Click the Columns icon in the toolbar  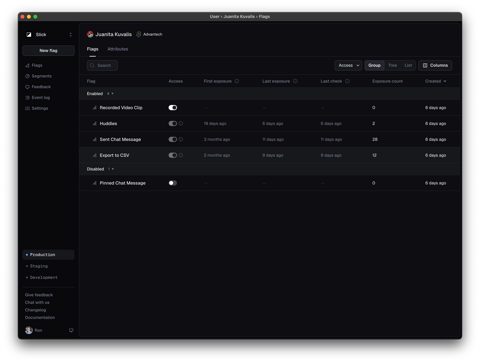pos(425,66)
